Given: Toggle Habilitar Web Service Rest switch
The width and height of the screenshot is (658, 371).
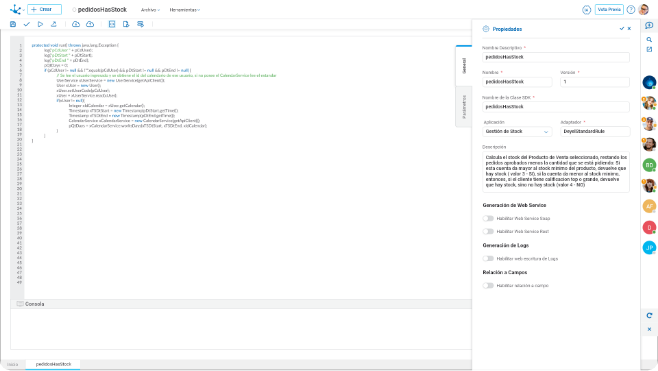Looking at the screenshot, I should (x=488, y=231).
